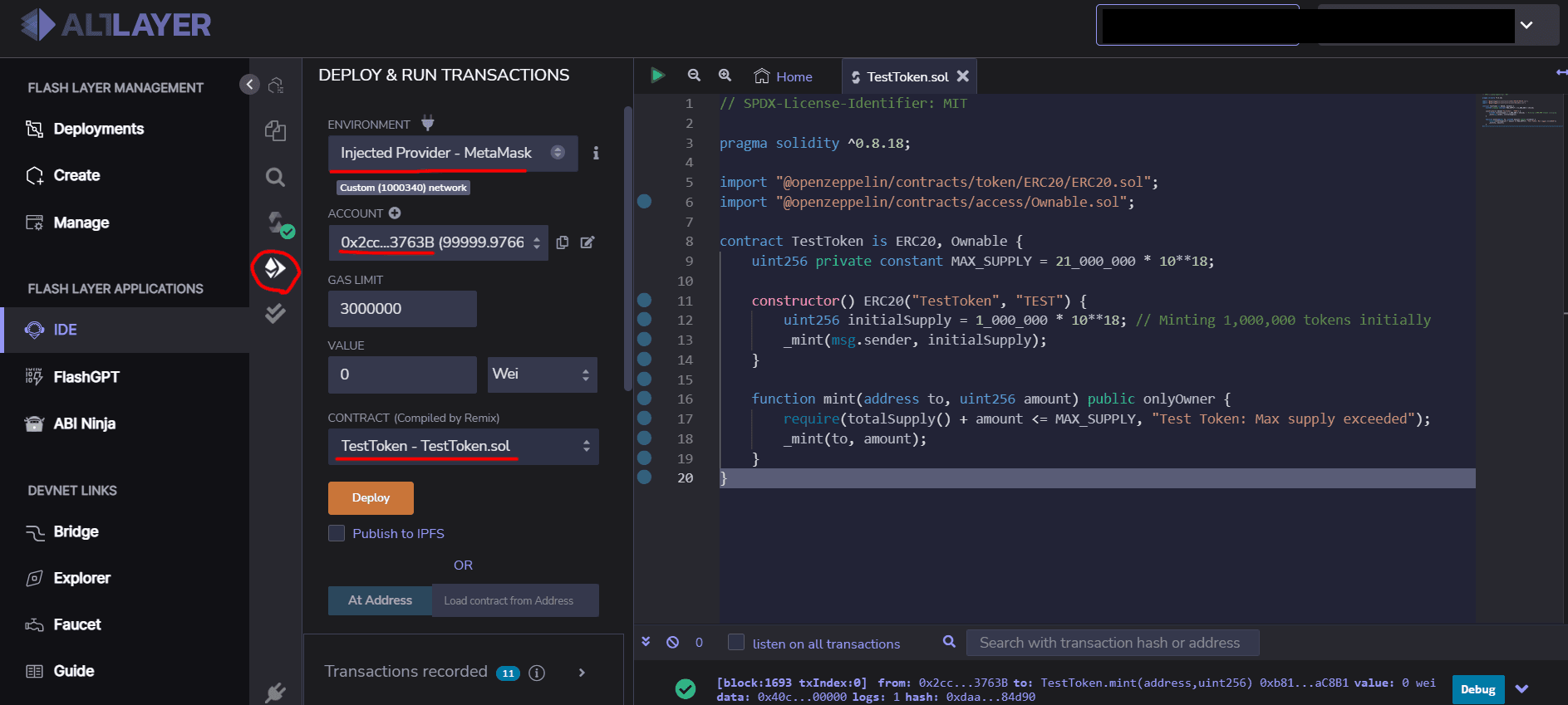This screenshot has width=1568, height=705.
Task: Run the script with the green play button
Action: coord(657,76)
